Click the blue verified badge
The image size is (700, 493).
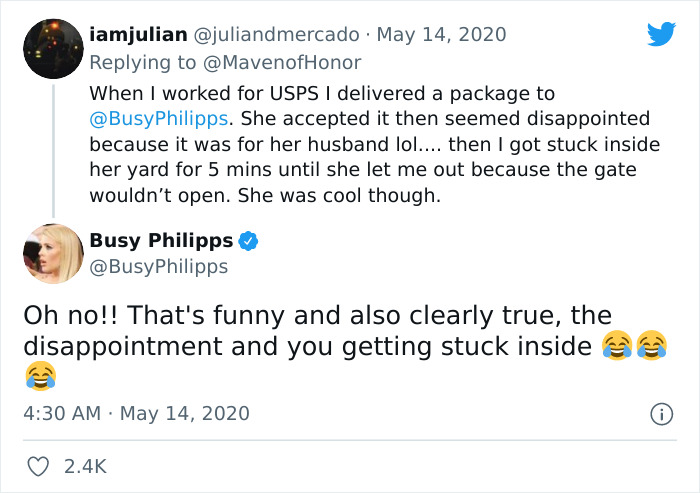[249, 241]
